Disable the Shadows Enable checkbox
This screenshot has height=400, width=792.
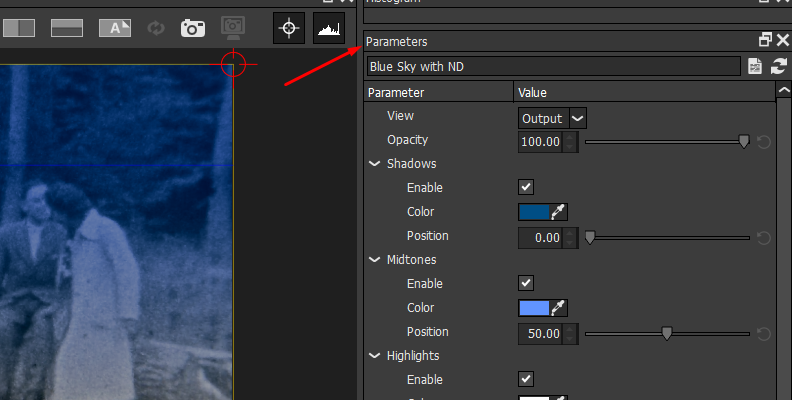[526, 188]
